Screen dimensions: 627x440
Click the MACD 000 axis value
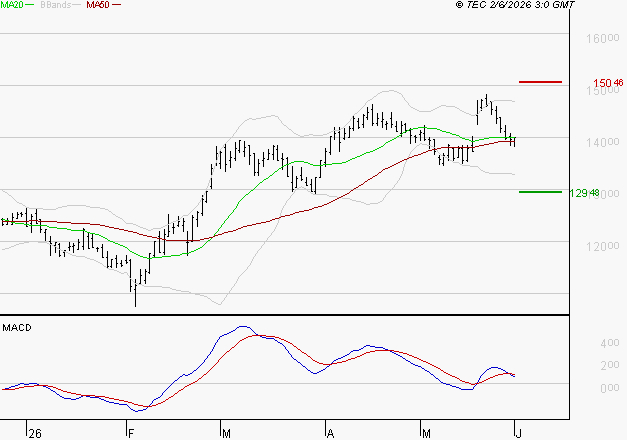[x=610, y=388]
